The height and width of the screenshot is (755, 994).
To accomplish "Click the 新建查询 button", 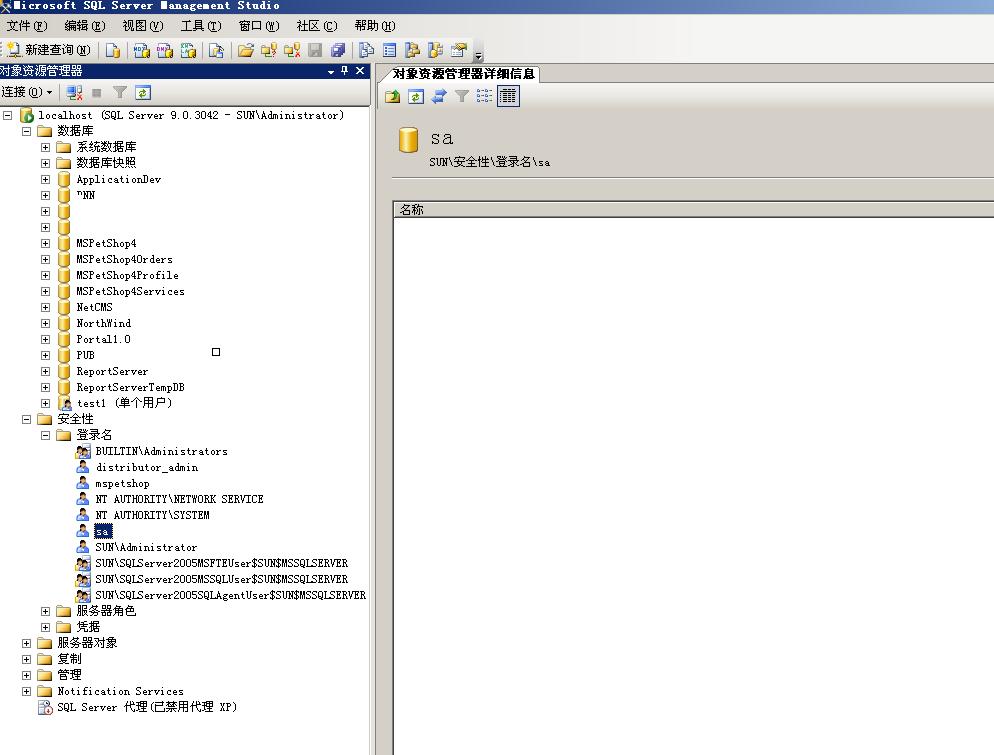I will pyautogui.click(x=48, y=50).
